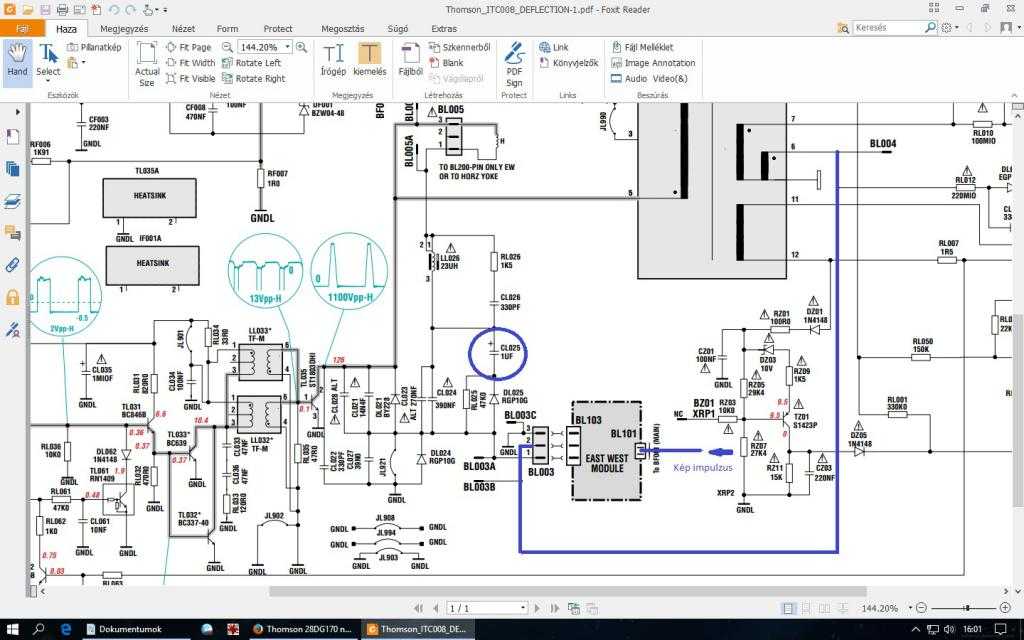Go to the first page
1024x640 pixels.
[x=419, y=608]
